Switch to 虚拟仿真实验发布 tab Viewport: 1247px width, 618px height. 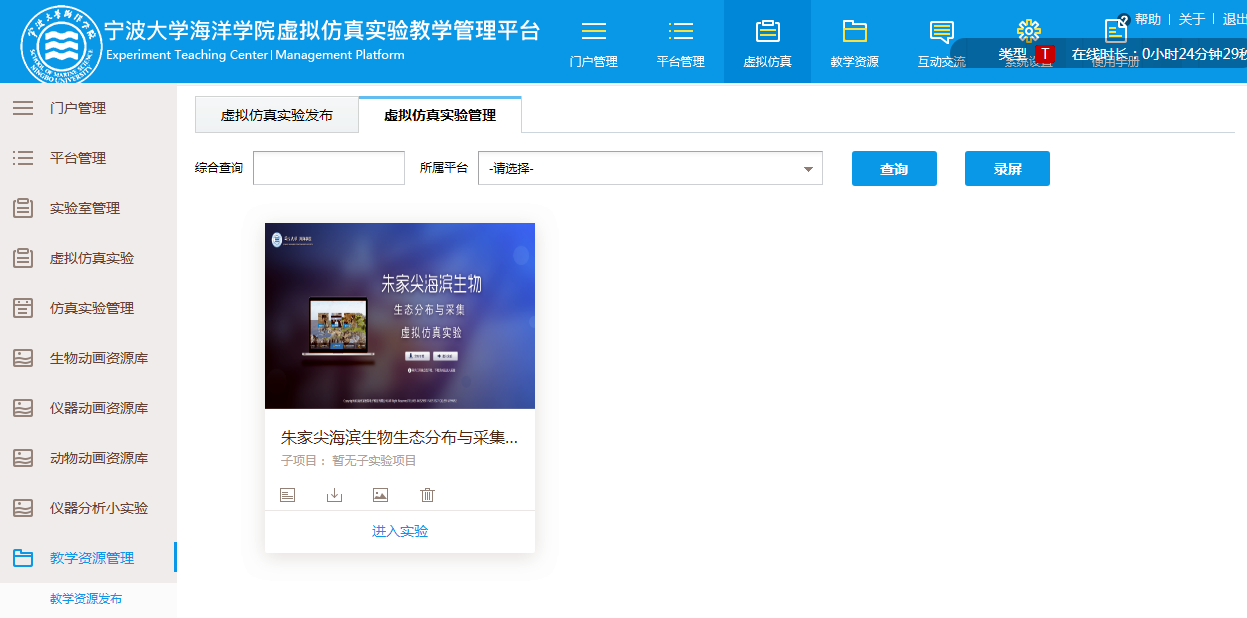276,115
